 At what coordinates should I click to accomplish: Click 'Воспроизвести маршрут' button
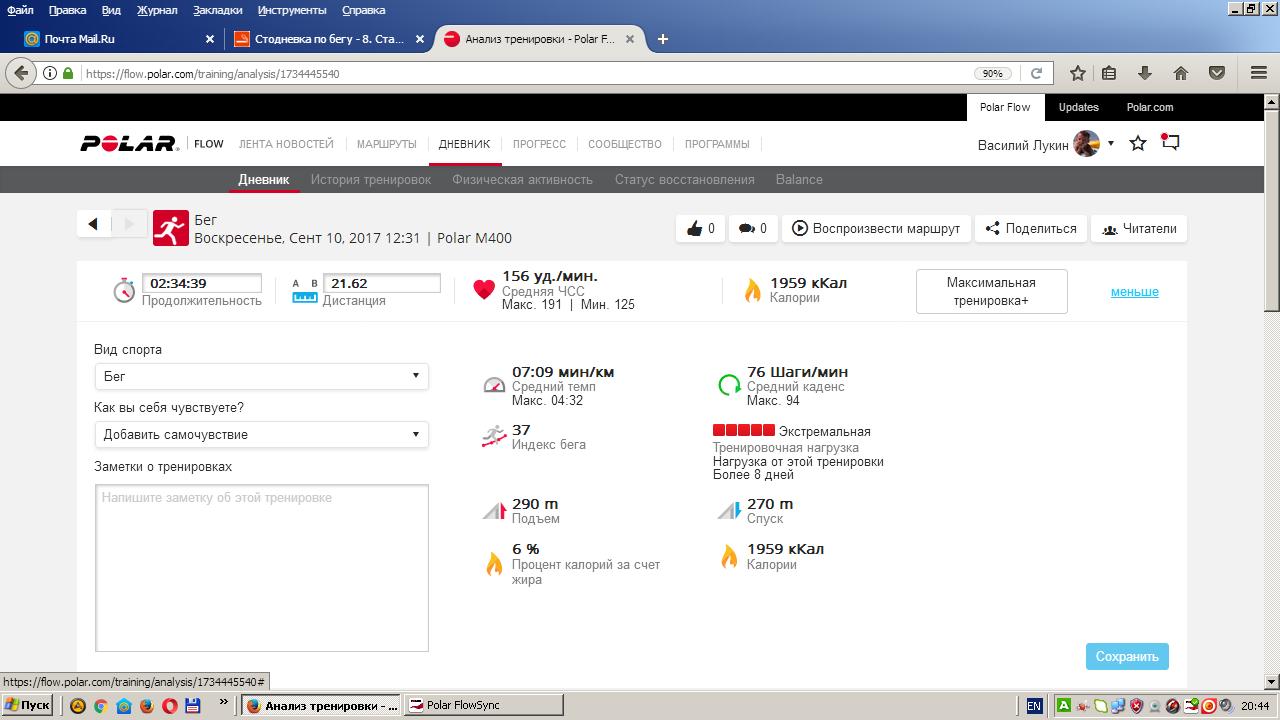click(x=876, y=229)
